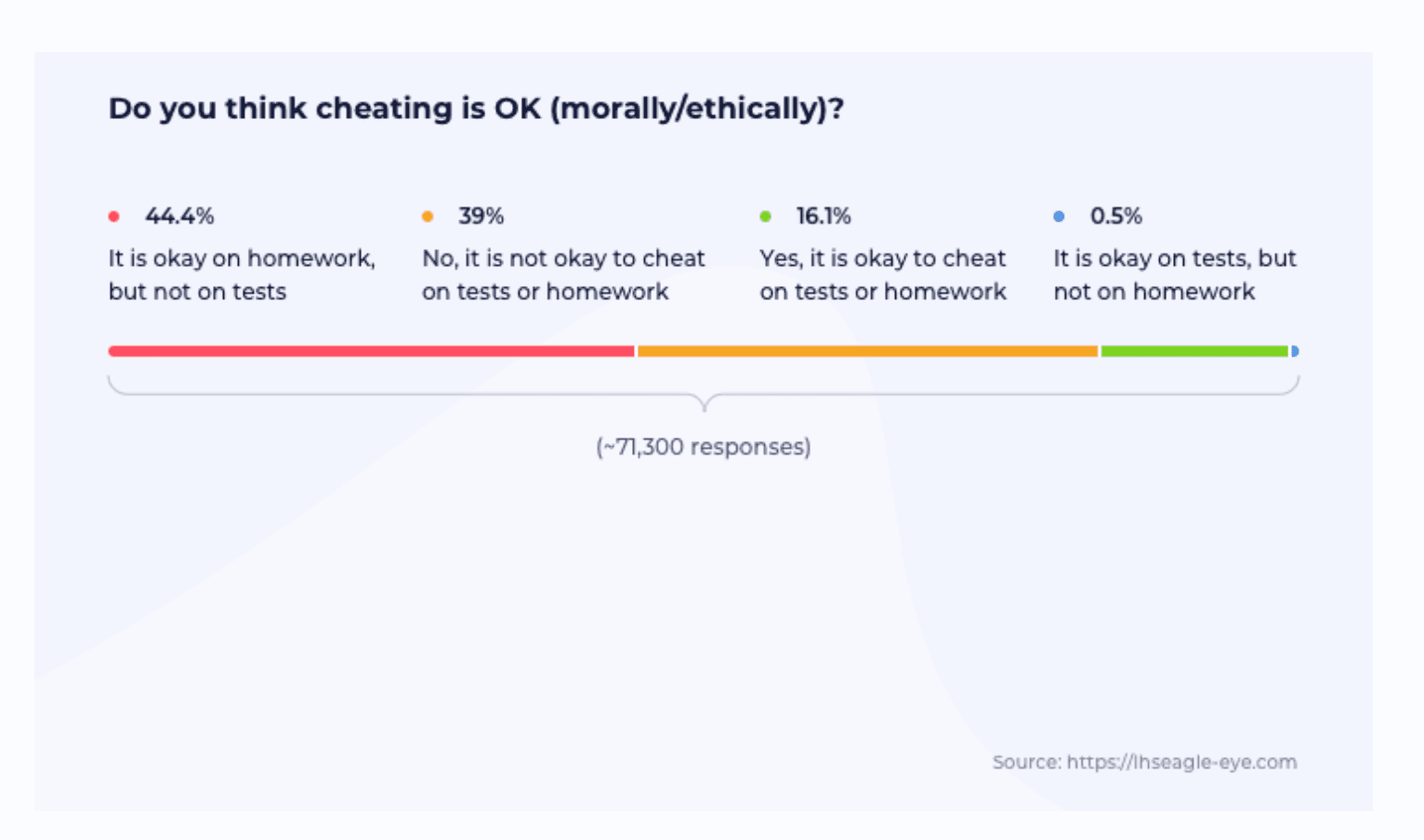Click the 0.5% percentage value
The image size is (1424, 840).
(1115, 217)
